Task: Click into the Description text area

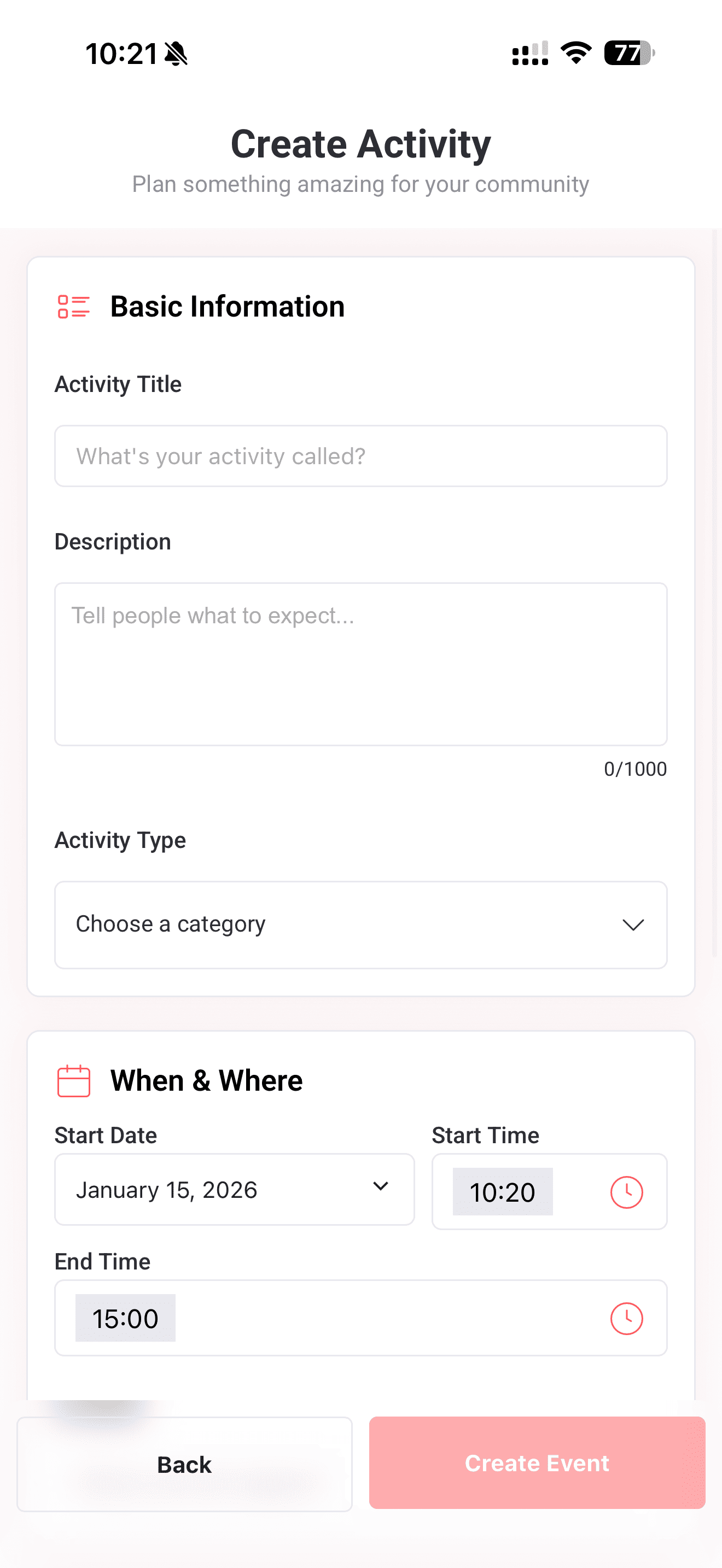Action: [x=360, y=664]
